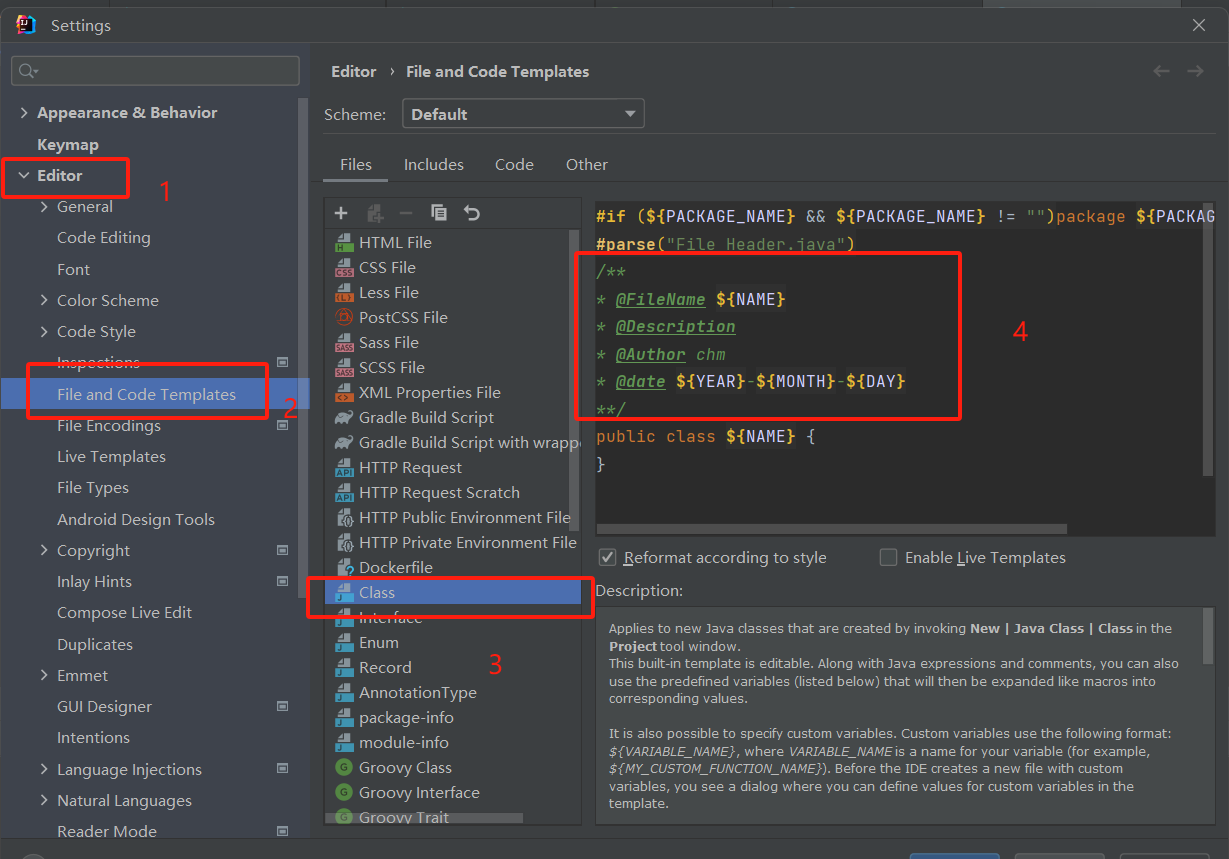
Task: Click the Editor breadcrumb link
Action: point(354,71)
